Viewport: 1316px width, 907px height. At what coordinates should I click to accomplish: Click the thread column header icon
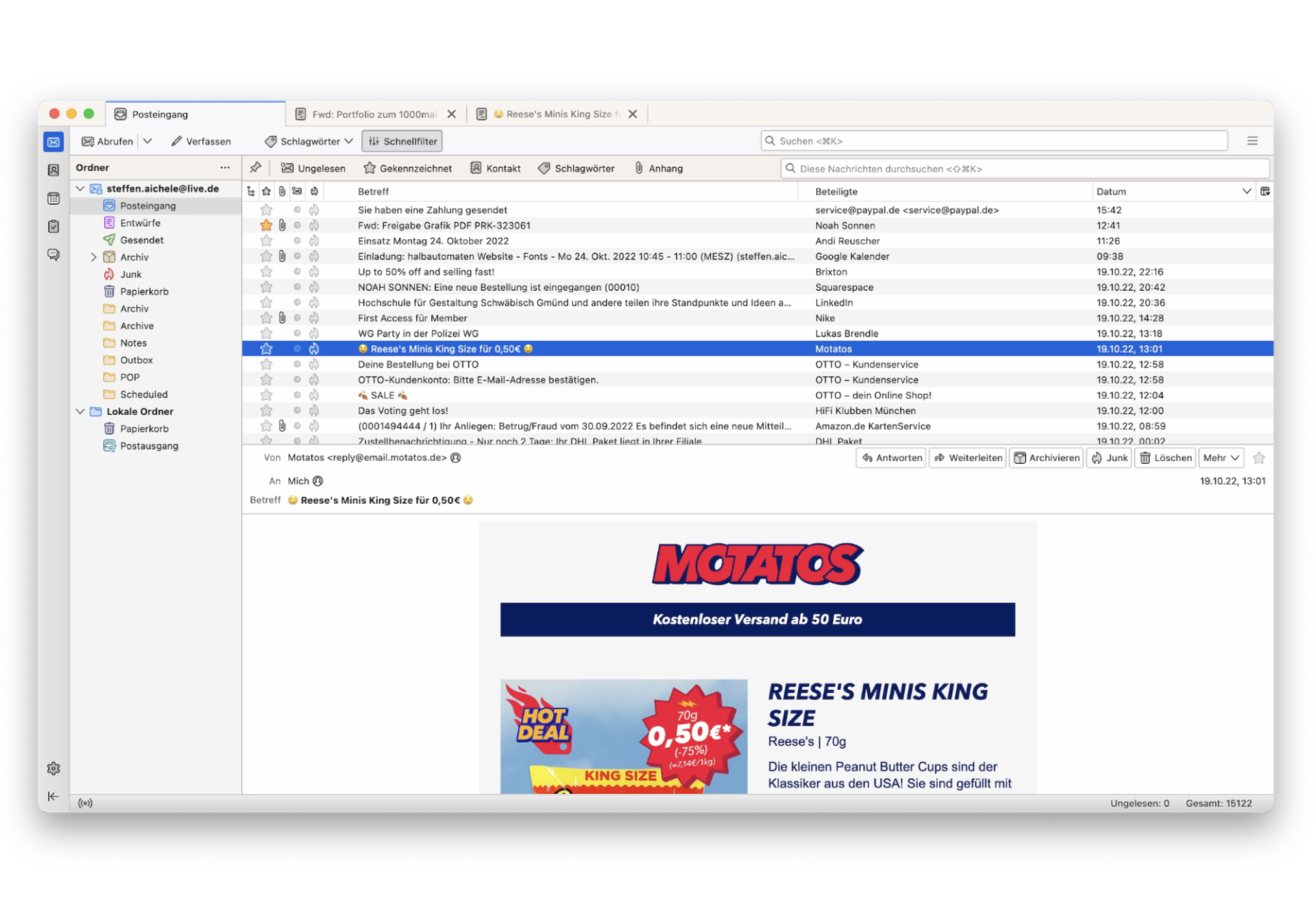(x=251, y=191)
